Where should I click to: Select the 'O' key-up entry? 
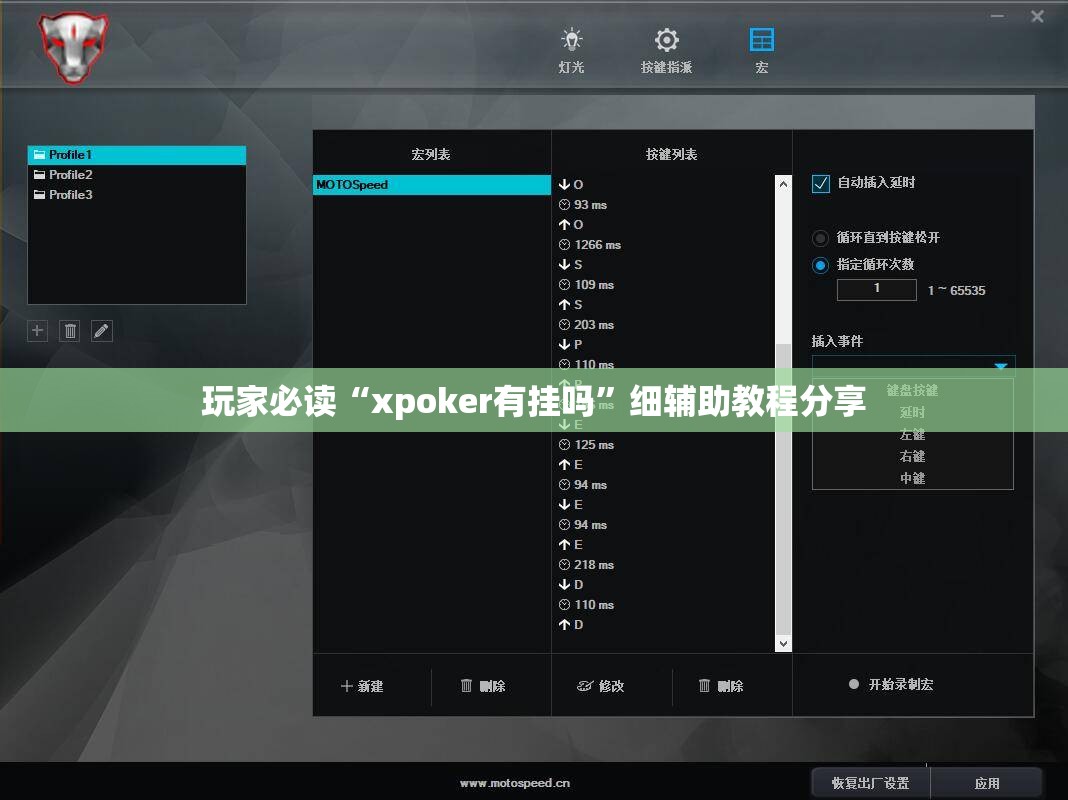click(571, 225)
